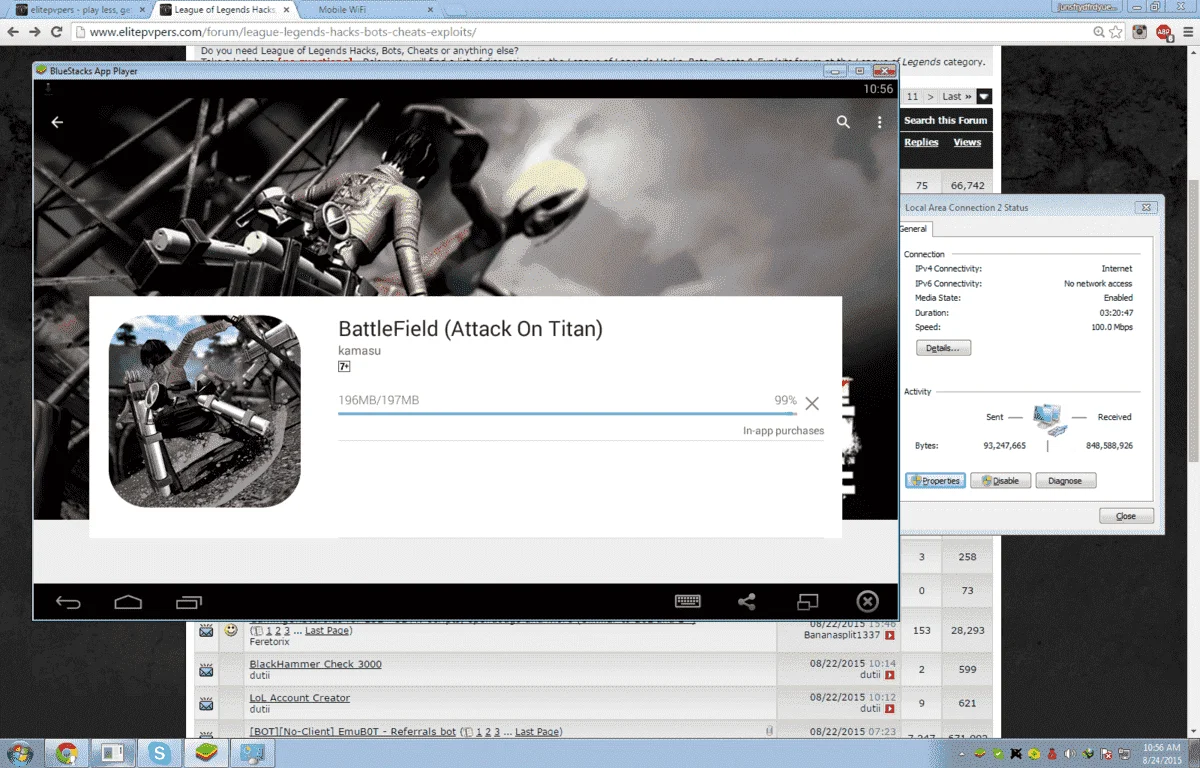Image resolution: width=1200 pixels, height=768 pixels.
Task: Open the Instagram camera extension icon
Action: (x=1141, y=32)
